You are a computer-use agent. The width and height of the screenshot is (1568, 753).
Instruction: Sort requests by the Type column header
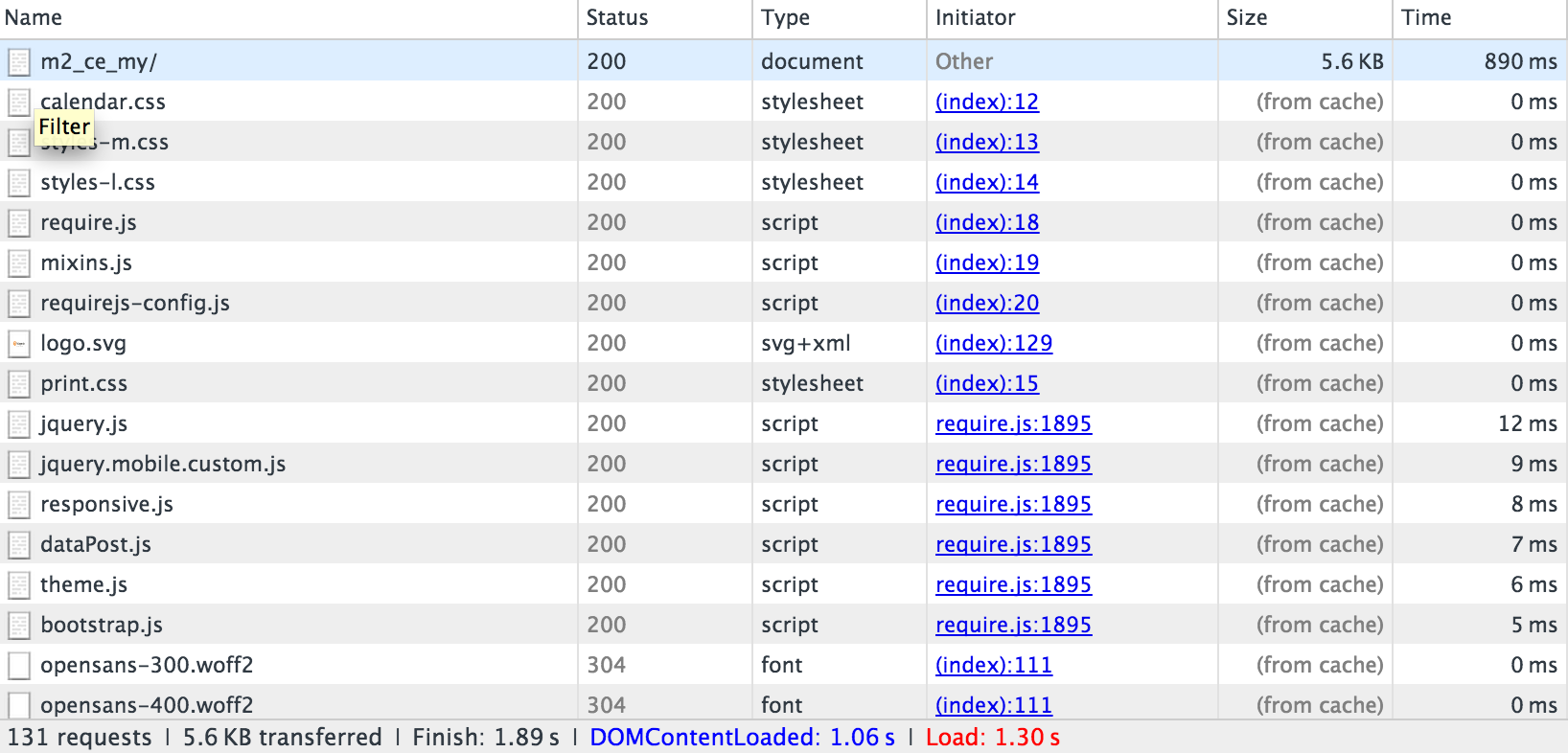click(x=840, y=18)
